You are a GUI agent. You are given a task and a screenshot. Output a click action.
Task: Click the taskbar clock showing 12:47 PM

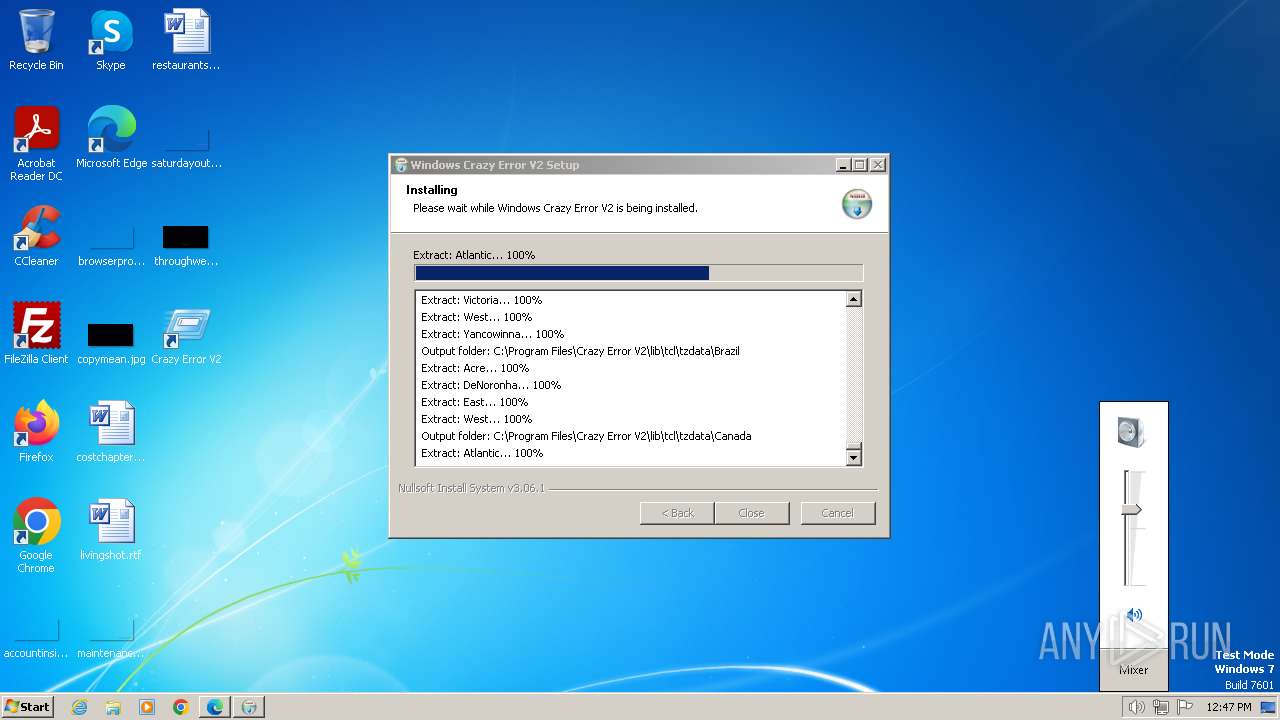pyautogui.click(x=1229, y=707)
